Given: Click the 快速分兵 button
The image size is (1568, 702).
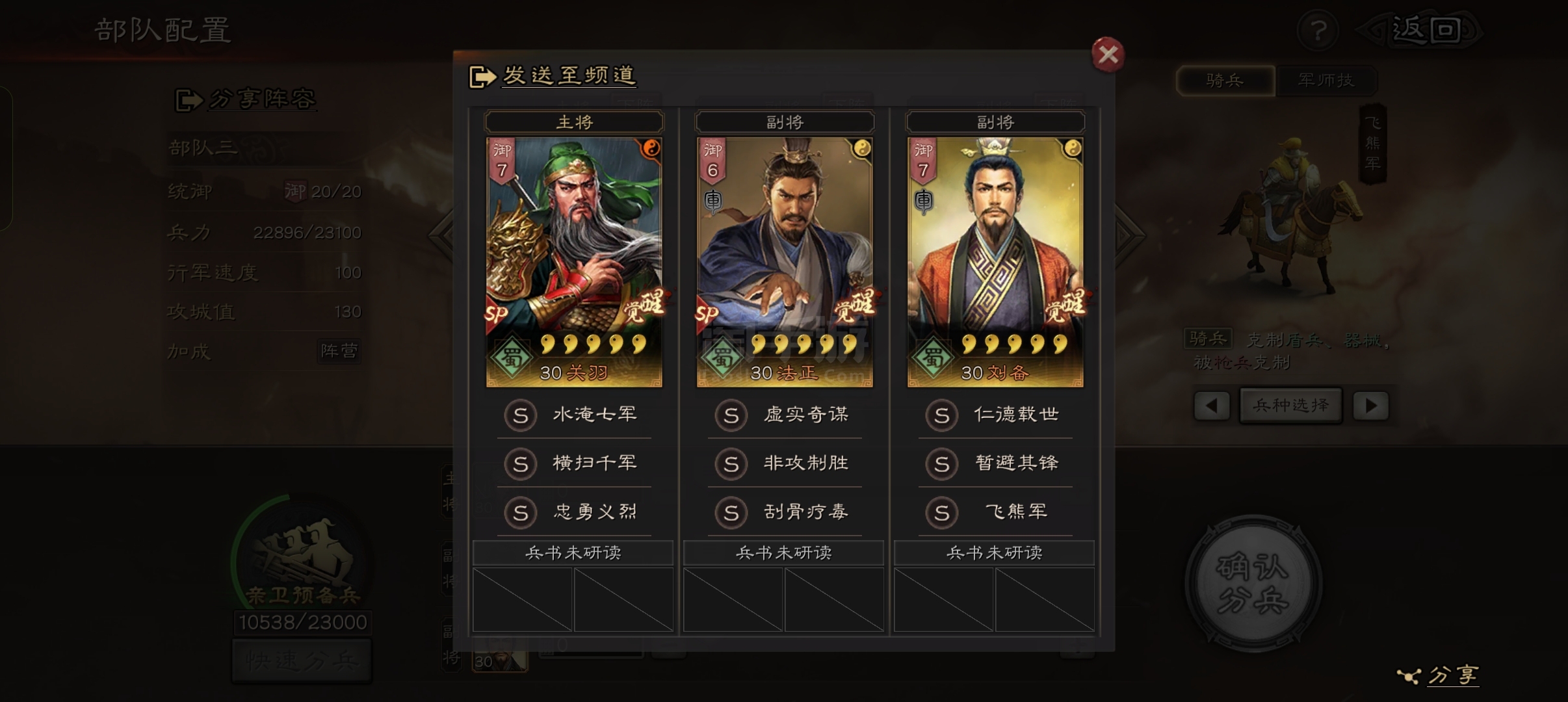Looking at the screenshot, I should [302, 661].
